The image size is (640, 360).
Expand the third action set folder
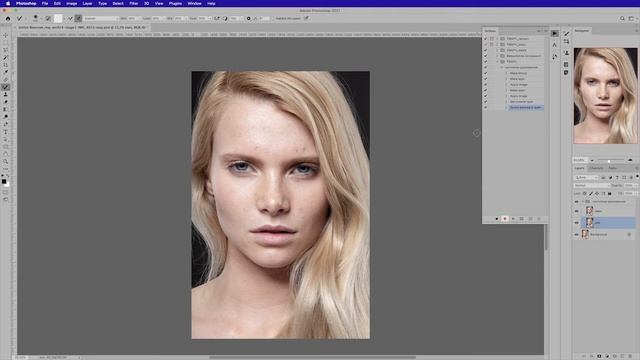point(497,50)
